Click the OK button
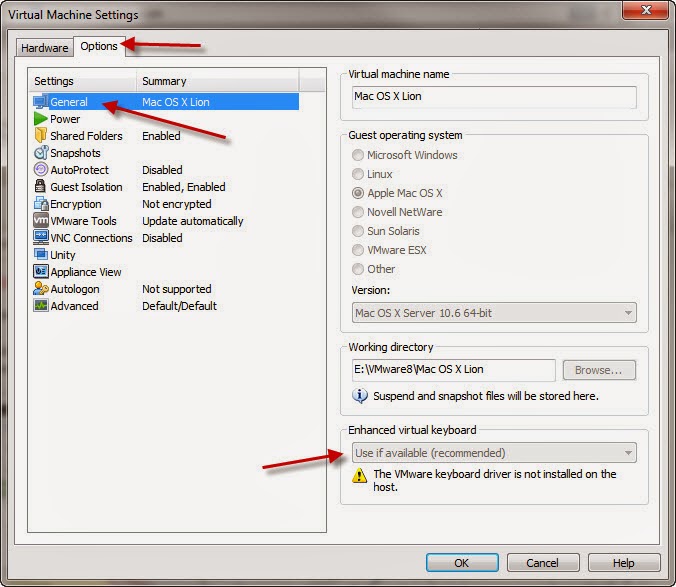The image size is (676, 587). tap(462, 562)
